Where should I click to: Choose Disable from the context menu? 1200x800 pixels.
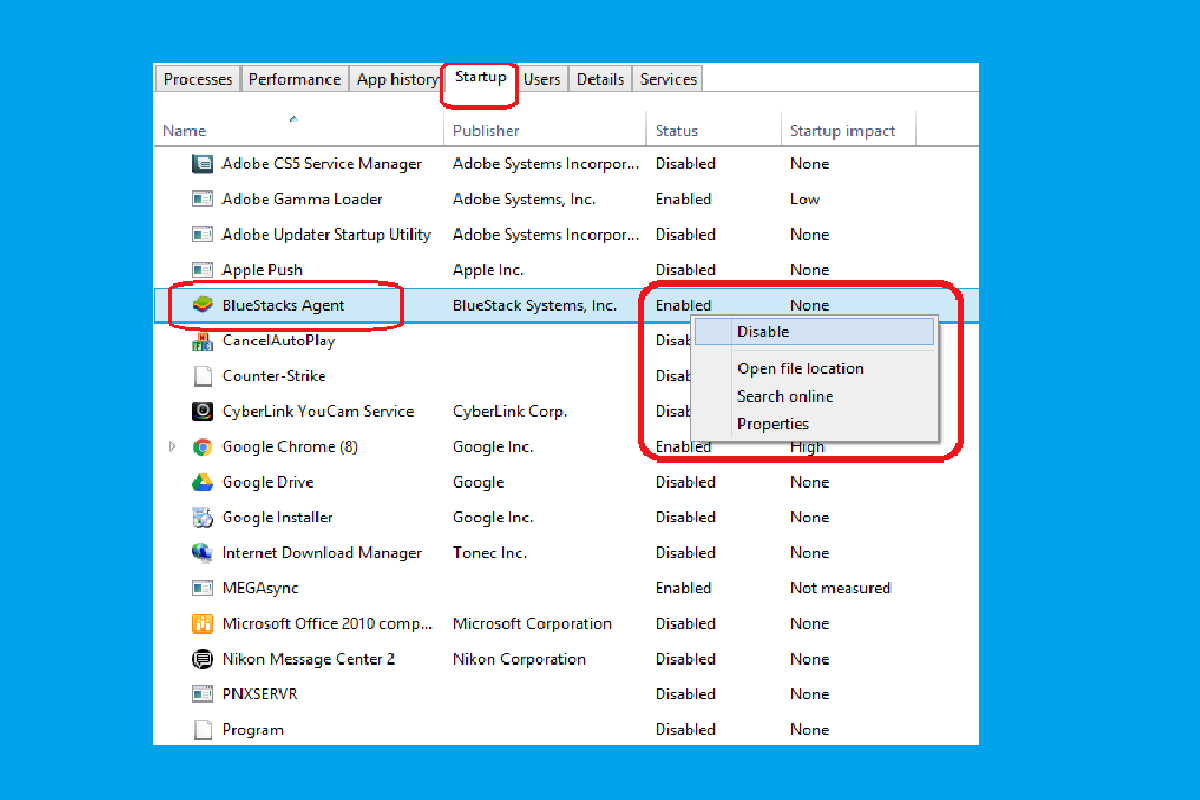763,332
